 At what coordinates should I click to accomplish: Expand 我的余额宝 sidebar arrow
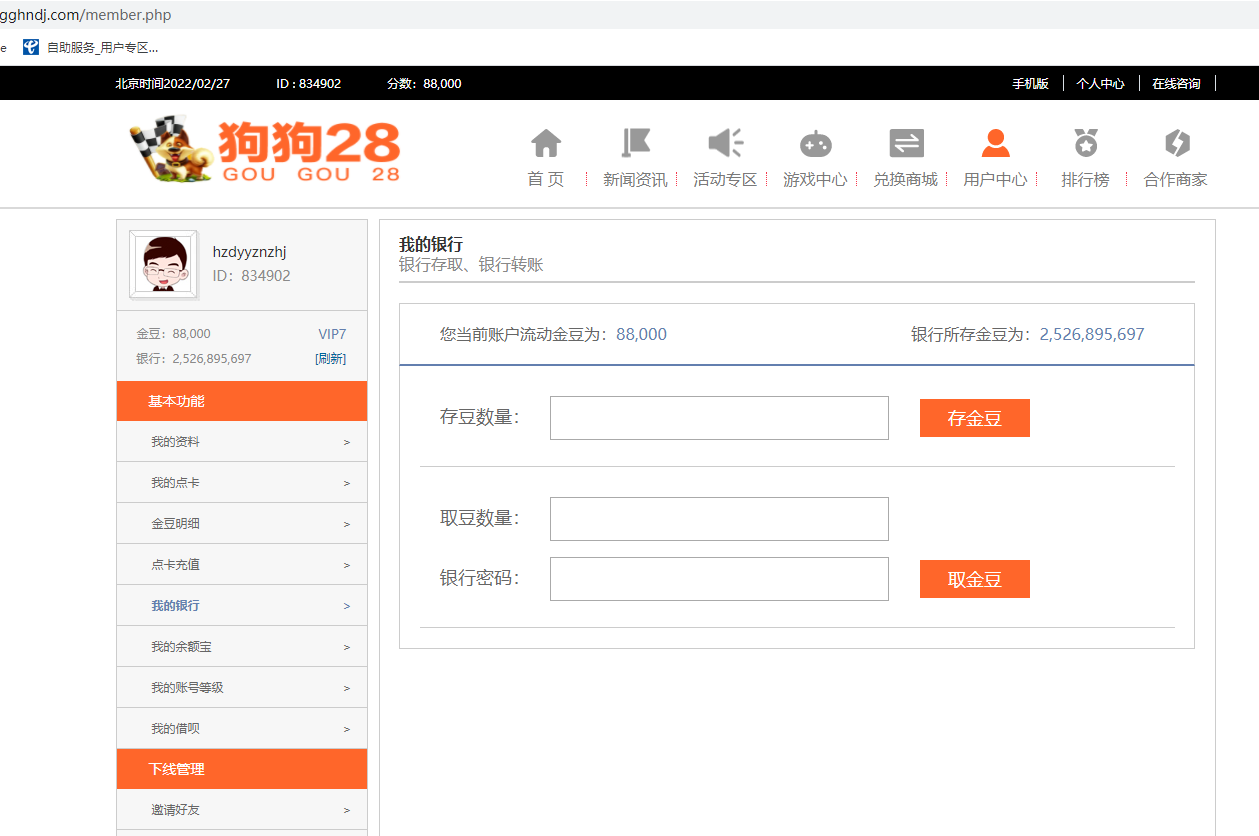coord(347,647)
